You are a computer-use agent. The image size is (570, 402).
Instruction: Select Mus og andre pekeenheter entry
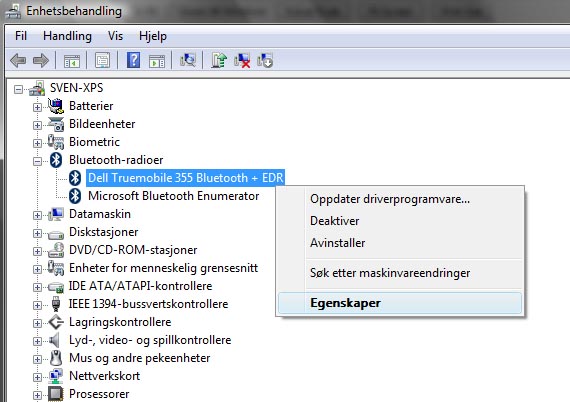(140, 358)
